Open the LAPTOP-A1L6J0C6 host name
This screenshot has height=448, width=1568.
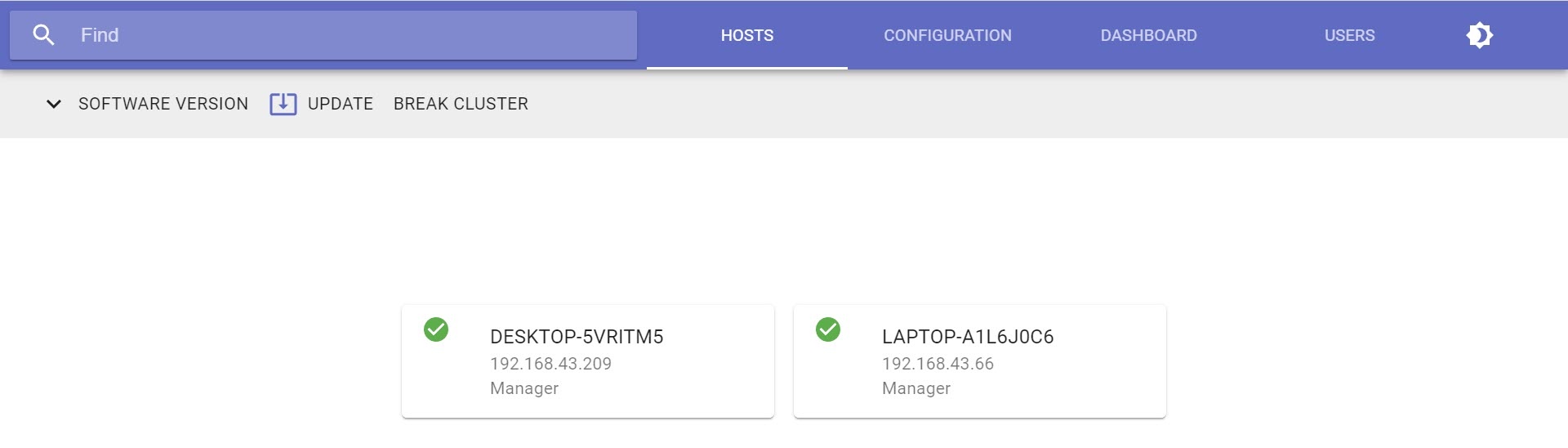968,337
